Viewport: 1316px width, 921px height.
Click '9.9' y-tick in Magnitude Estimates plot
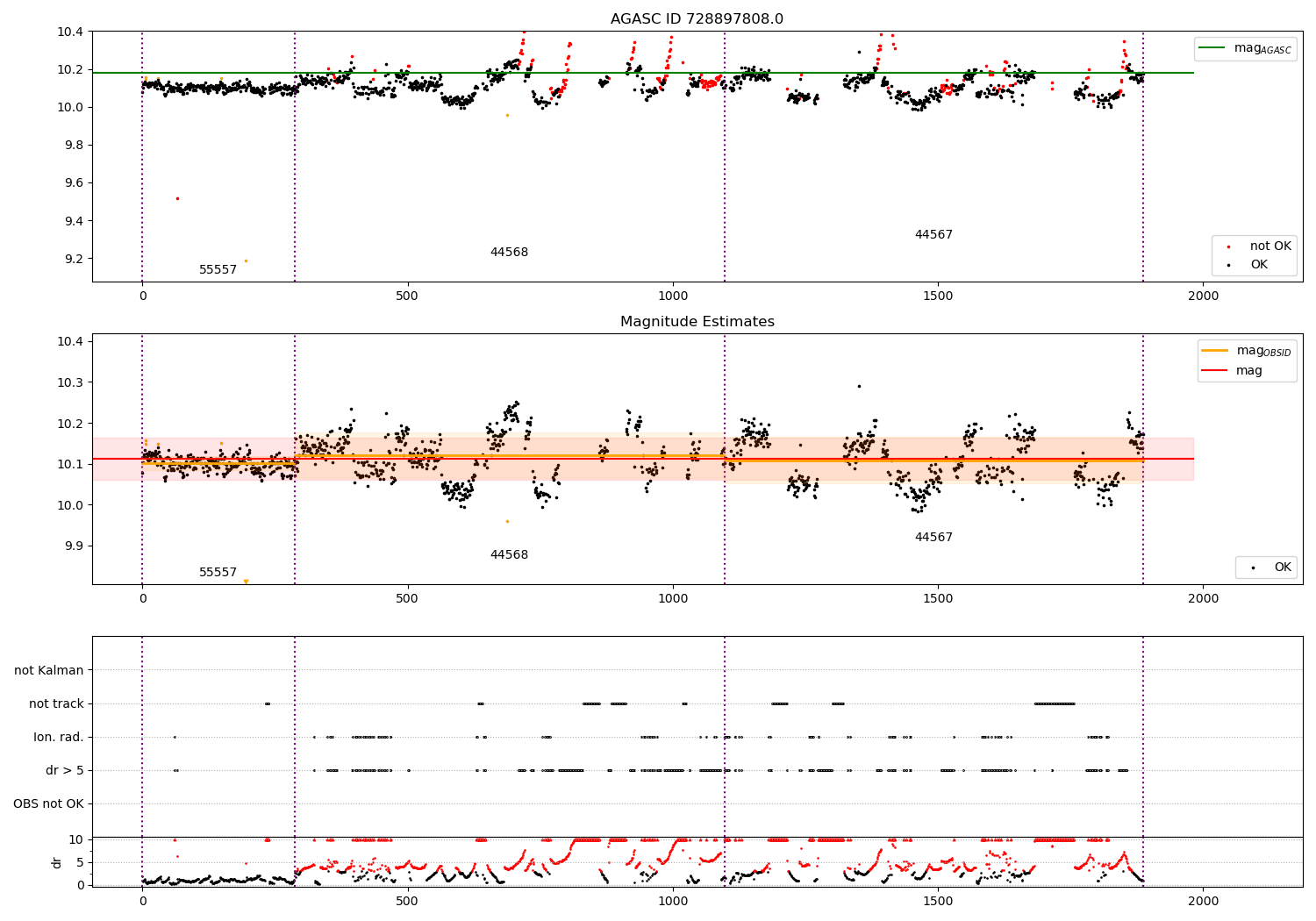coord(73,546)
